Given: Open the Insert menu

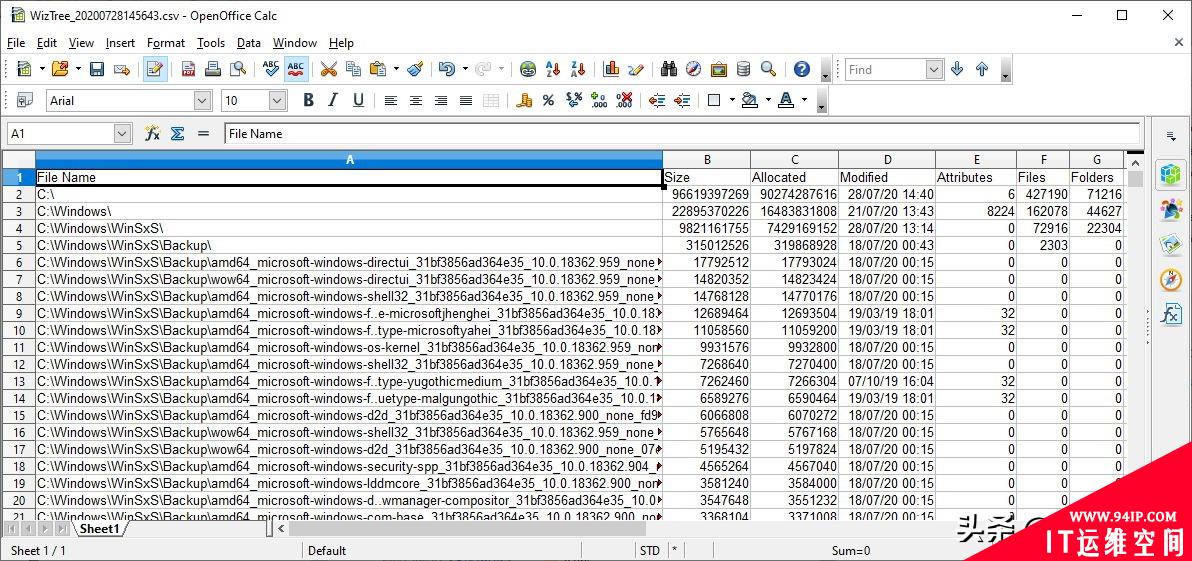Looking at the screenshot, I should (120, 43).
